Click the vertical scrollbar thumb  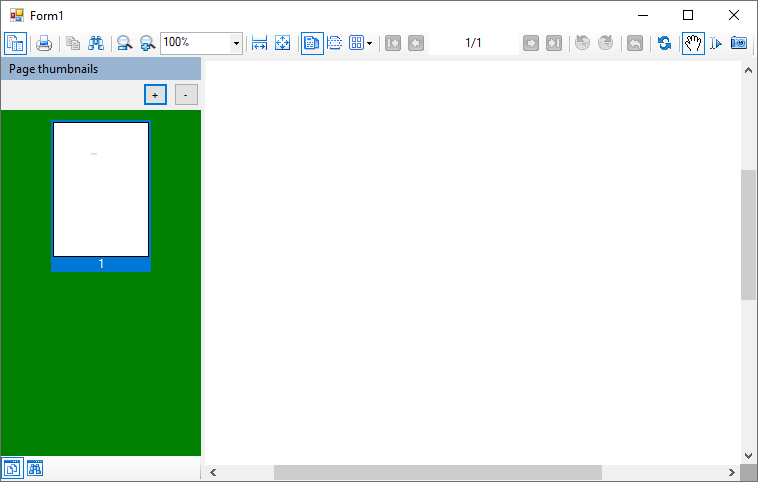click(748, 235)
